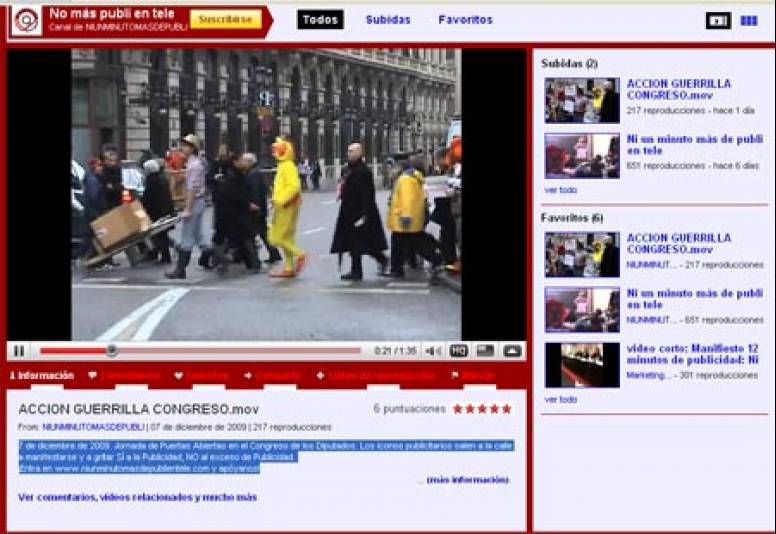The image size is (776, 534).
Task: Switch to wide player size icon
Action: [485, 351]
